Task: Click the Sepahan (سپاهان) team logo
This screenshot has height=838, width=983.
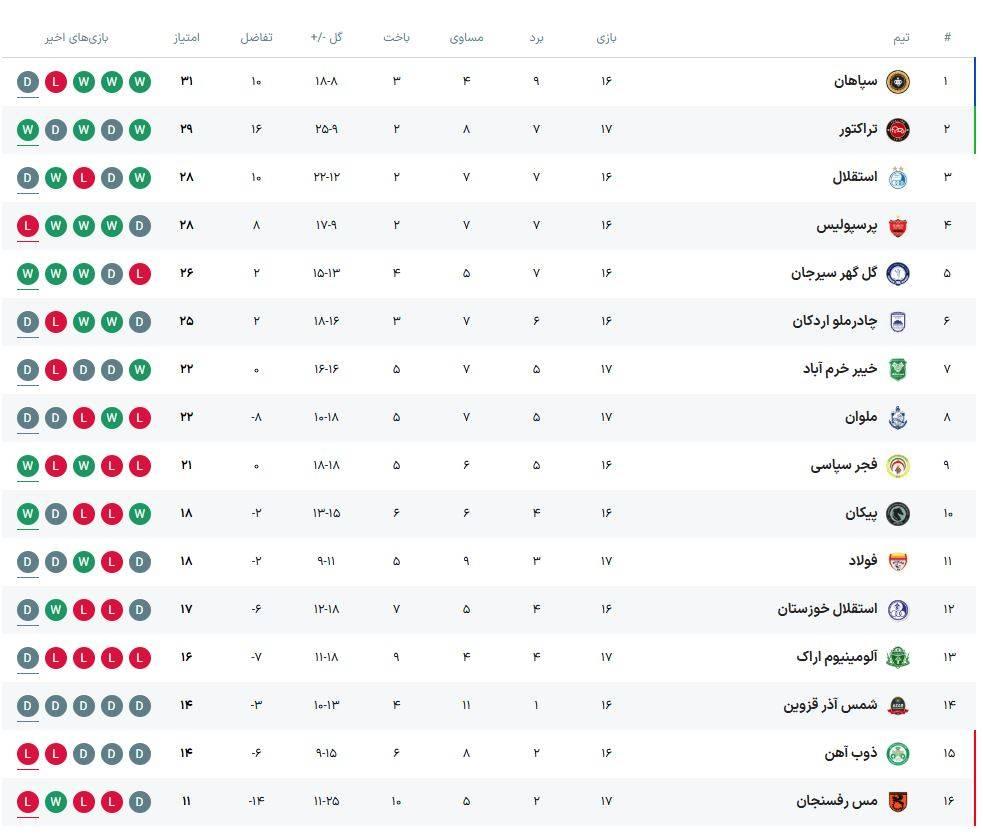Action: (x=898, y=81)
